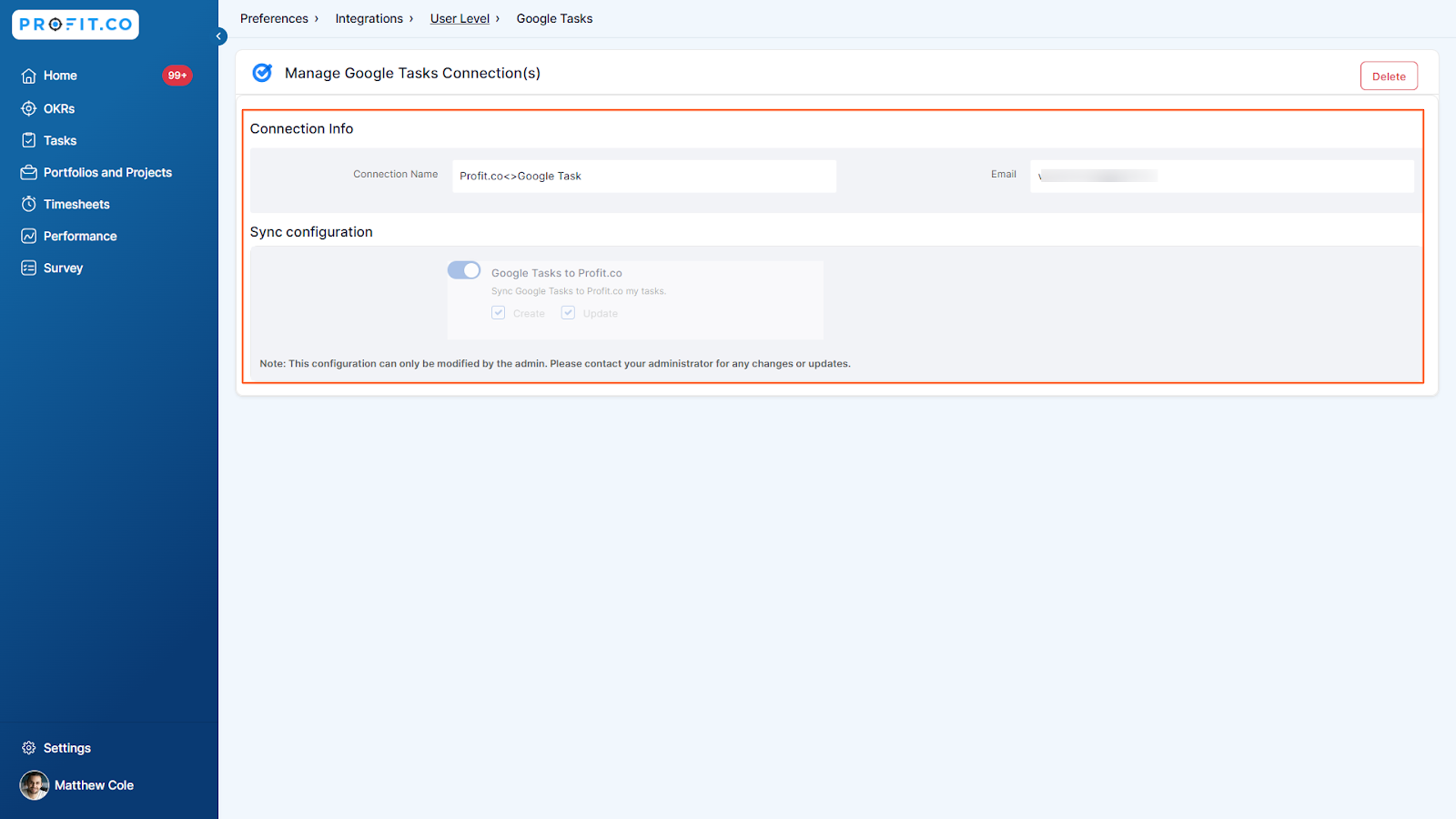Click the Timesheets clock icon

(29, 204)
